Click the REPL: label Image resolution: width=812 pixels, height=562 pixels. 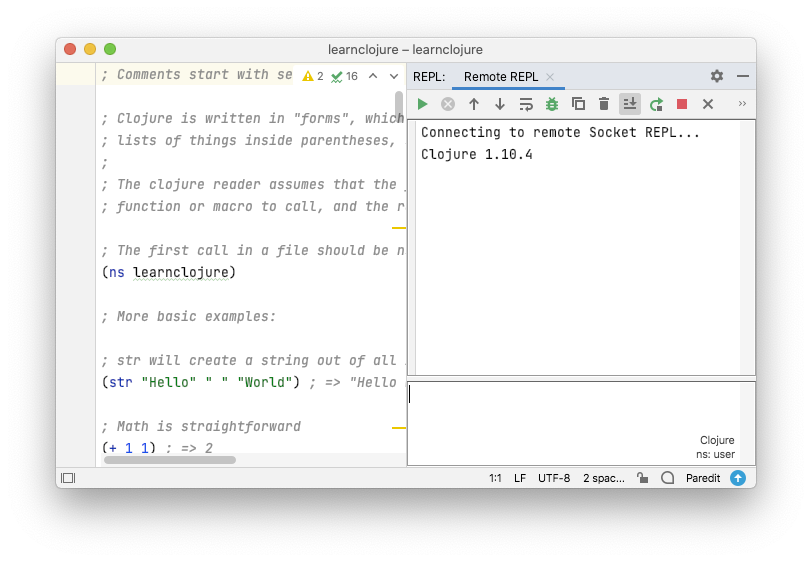click(x=429, y=77)
